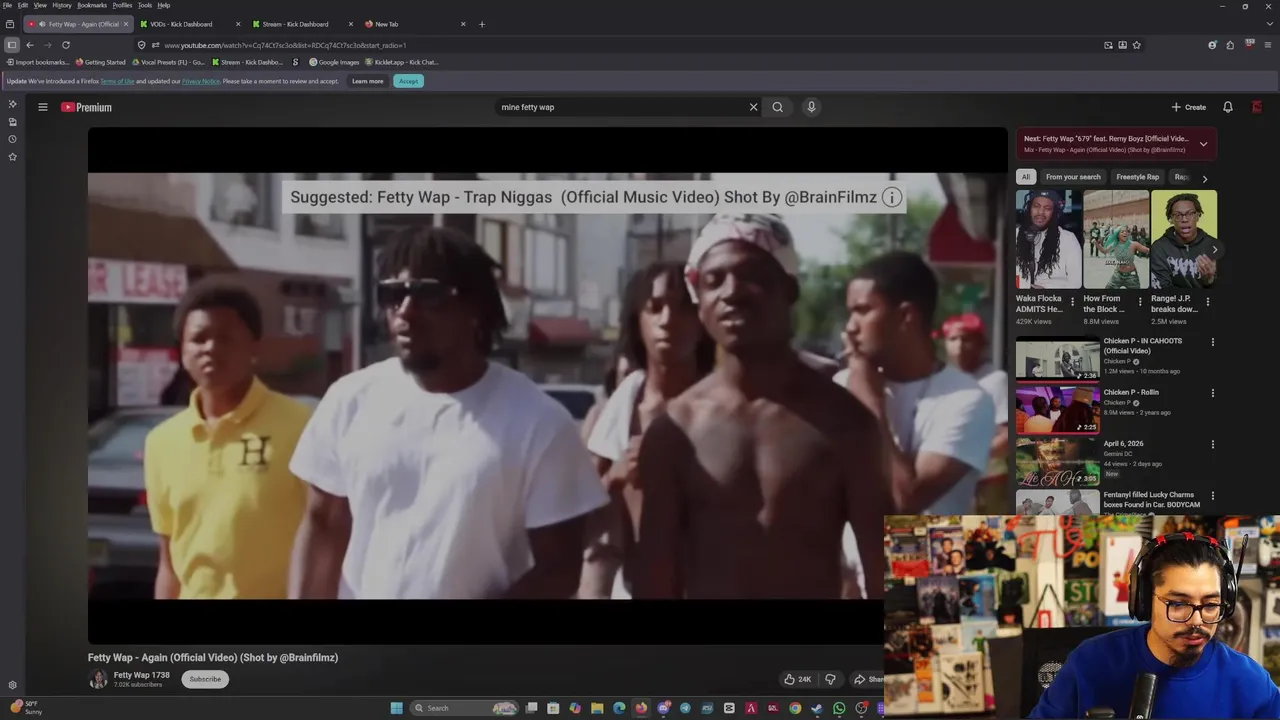This screenshot has height=720, width=1280.
Task: Open sidebar settings gear icon
Action: [12, 685]
